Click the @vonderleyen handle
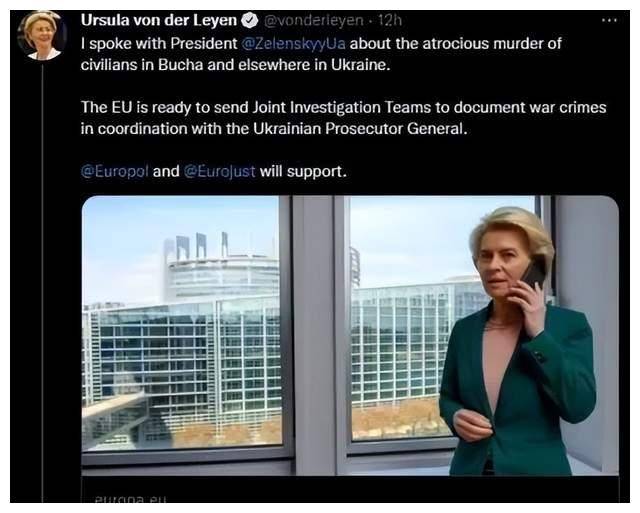 coord(313,20)
